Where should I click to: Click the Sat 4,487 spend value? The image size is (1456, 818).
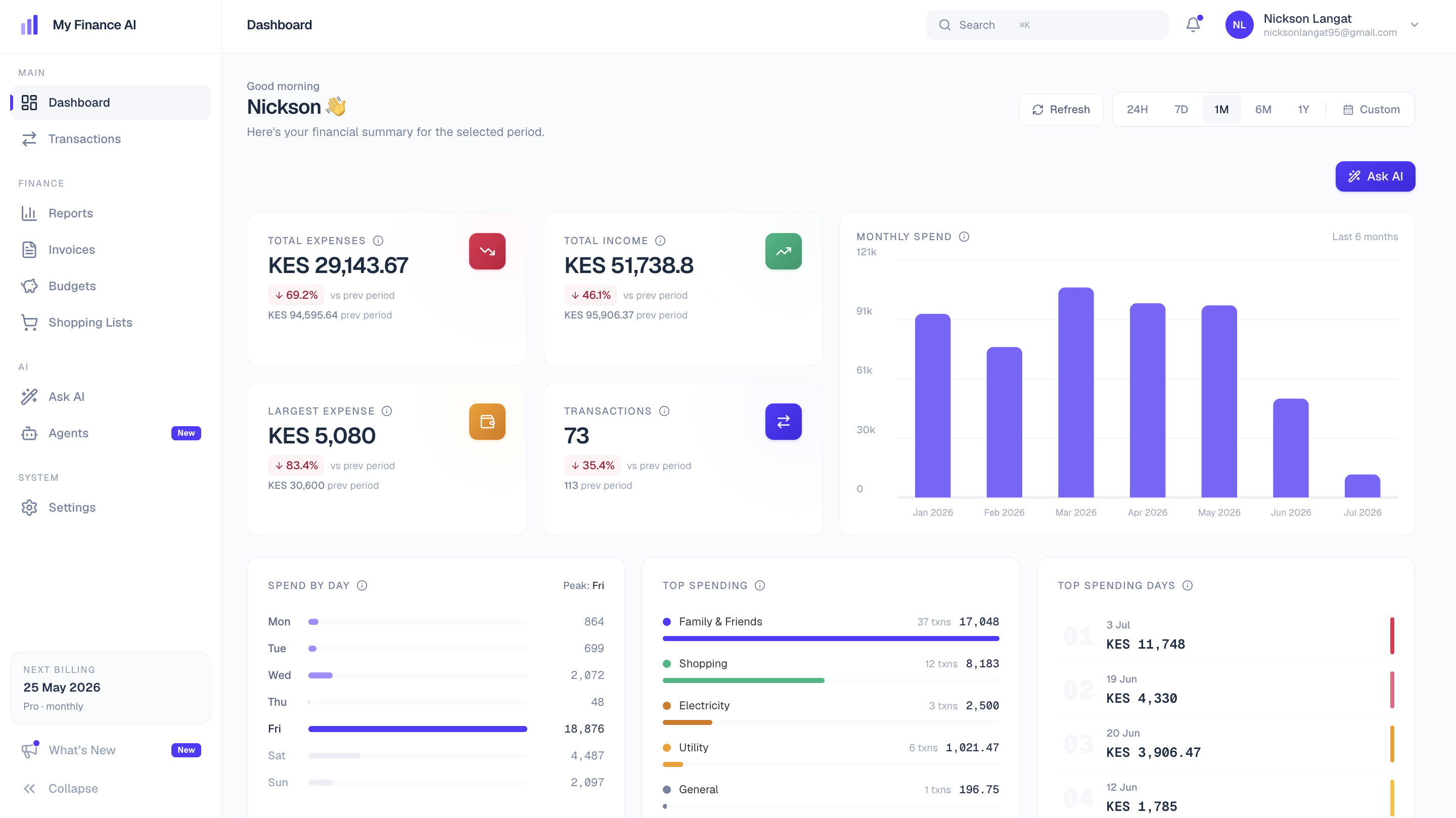coord(587,756)
